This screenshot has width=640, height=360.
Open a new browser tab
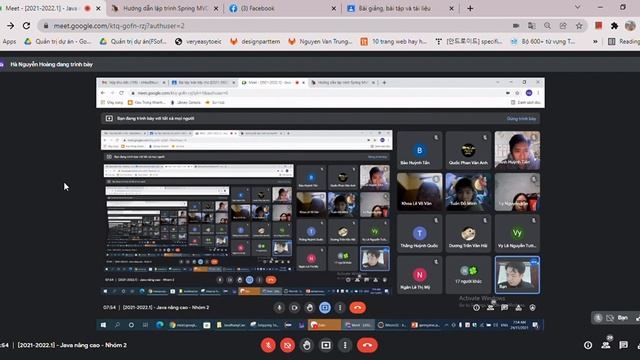[x=470, y=8]
